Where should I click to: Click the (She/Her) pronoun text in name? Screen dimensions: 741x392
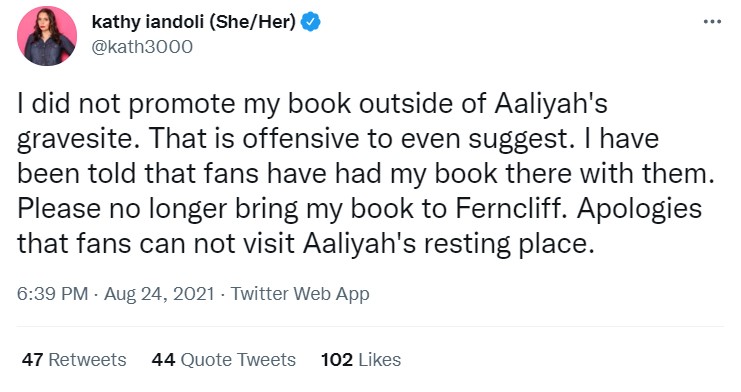coord(252,22)
